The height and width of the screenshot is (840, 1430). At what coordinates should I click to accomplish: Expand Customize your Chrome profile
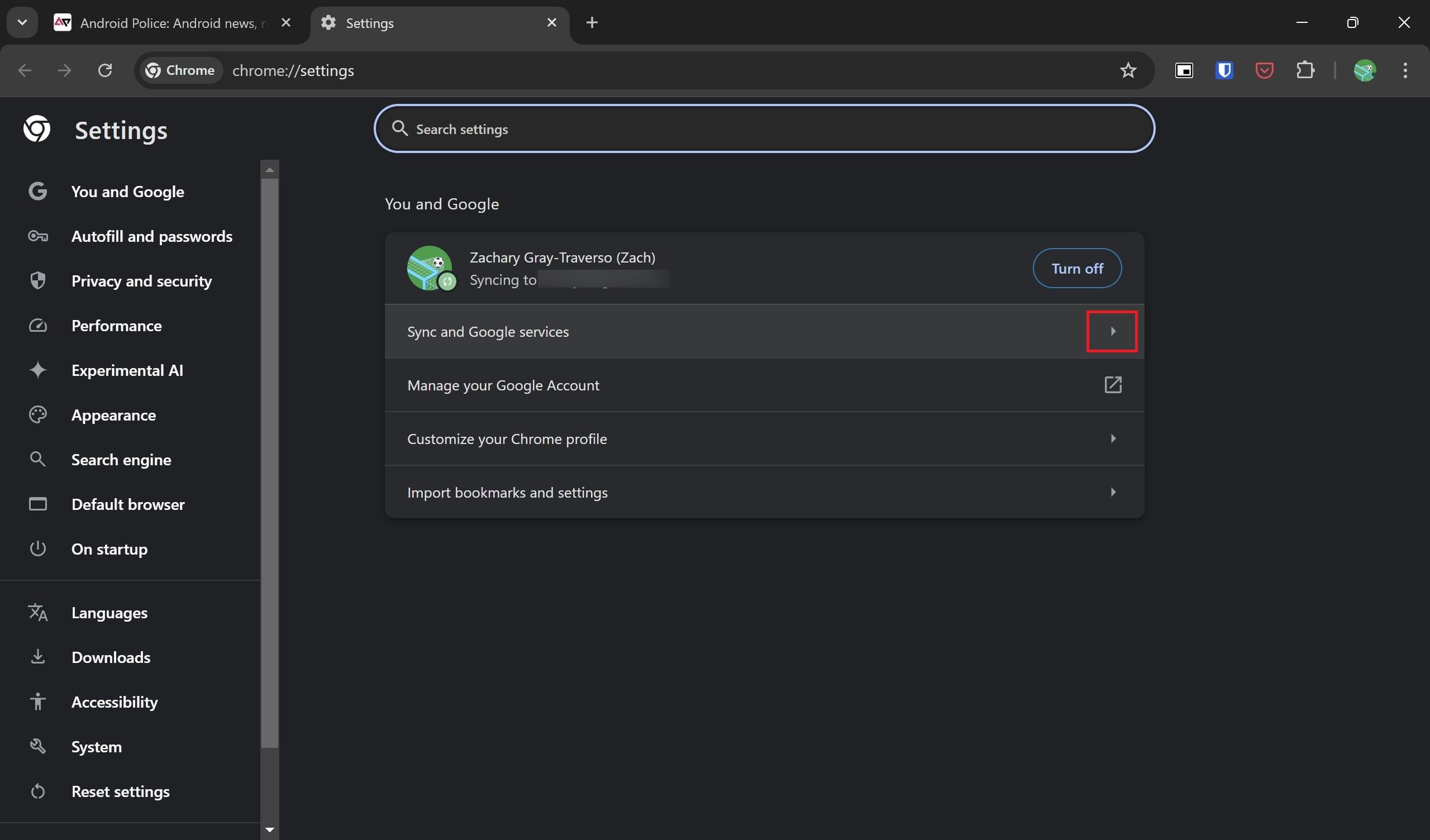coord(1112,438)
